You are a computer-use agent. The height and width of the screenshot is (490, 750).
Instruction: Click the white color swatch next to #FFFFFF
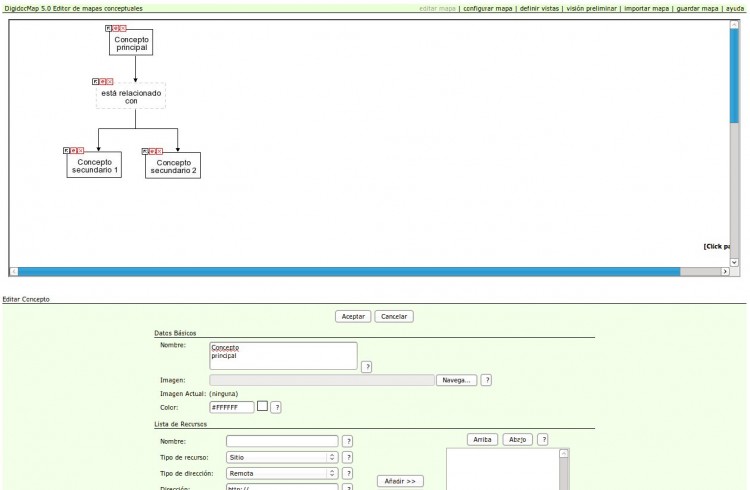click(262, 406)
